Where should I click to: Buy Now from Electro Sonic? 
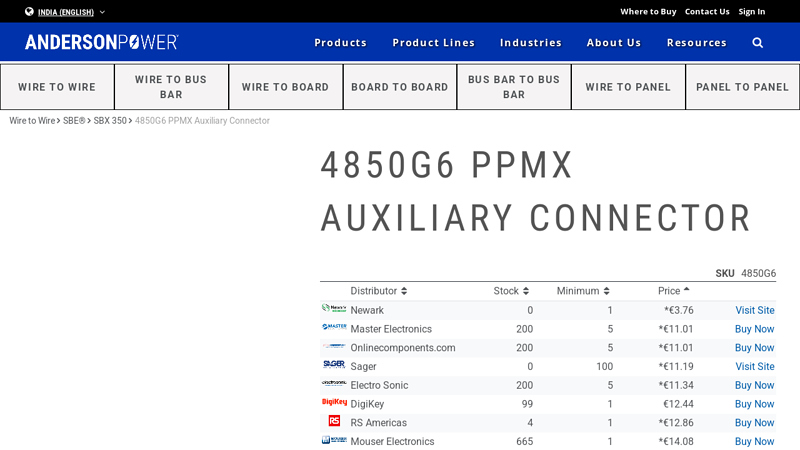coord(755,385)
